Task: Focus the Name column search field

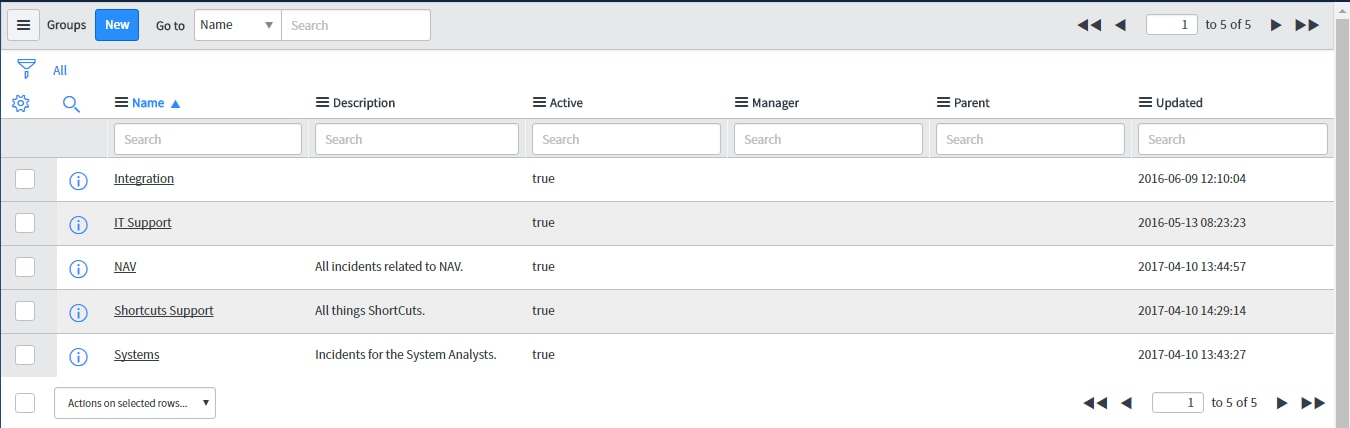Action: [208, 139]
